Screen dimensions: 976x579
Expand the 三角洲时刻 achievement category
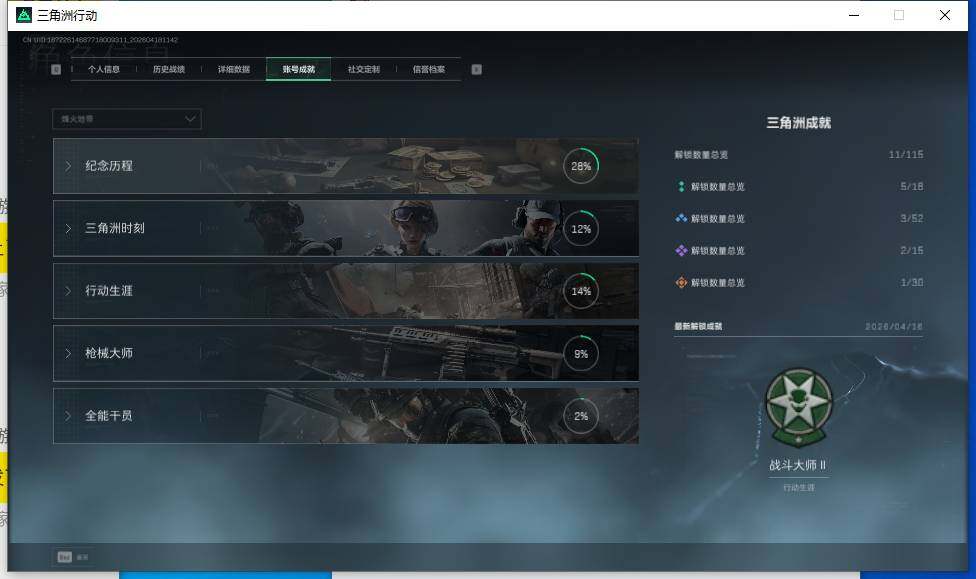[x=345, y=228]
